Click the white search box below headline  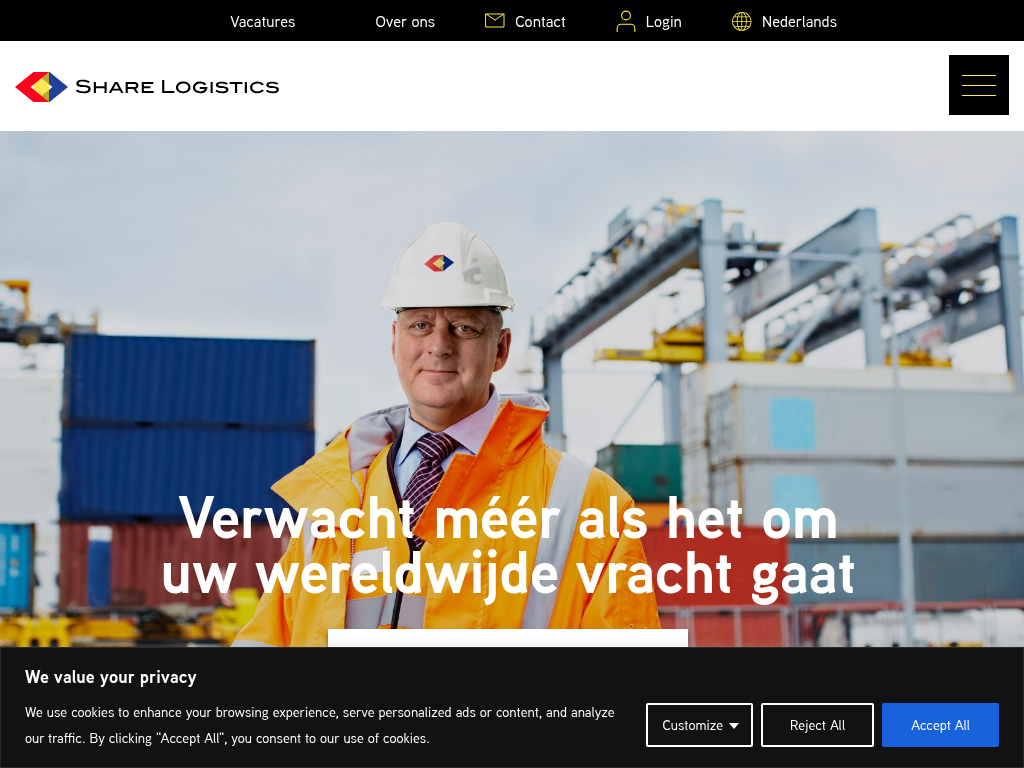pyautogui.click(x=507, y=638)
